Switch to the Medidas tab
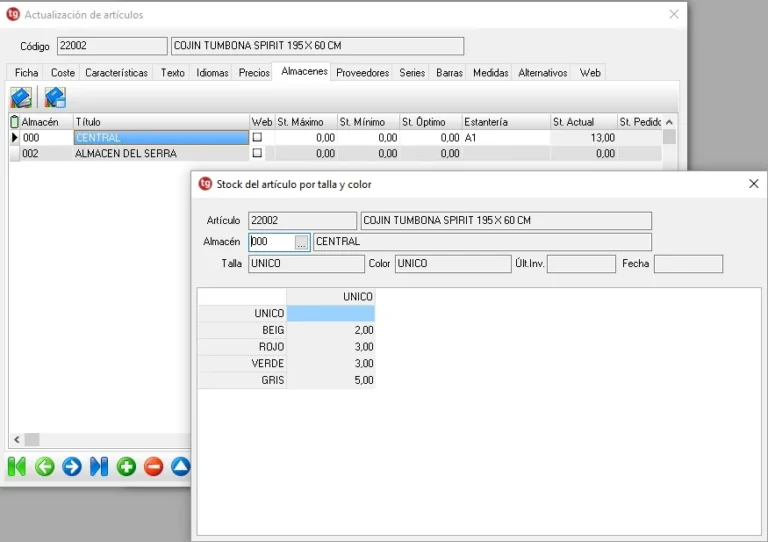Image resolution: width=768 pixels, height=542 pixels. click(x=490, y=72)
